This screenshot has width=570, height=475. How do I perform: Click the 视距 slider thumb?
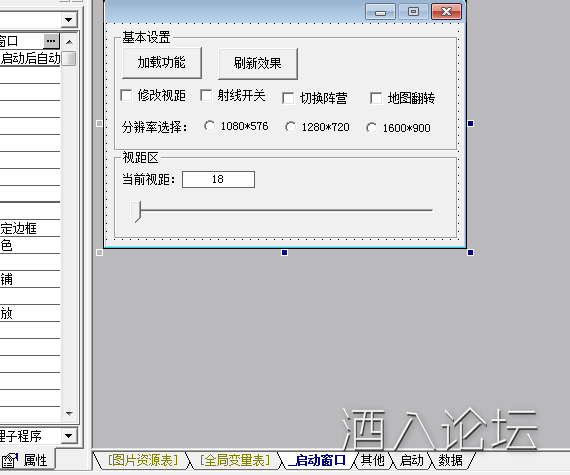coord(136,211)
